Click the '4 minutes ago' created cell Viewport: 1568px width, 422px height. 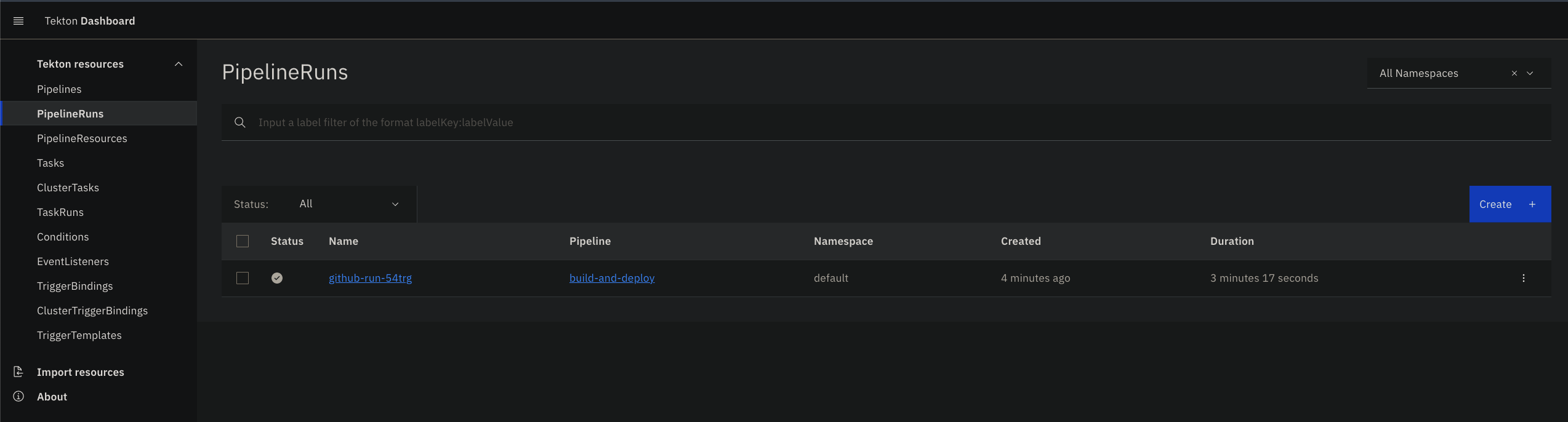(x=1035, y=278)
